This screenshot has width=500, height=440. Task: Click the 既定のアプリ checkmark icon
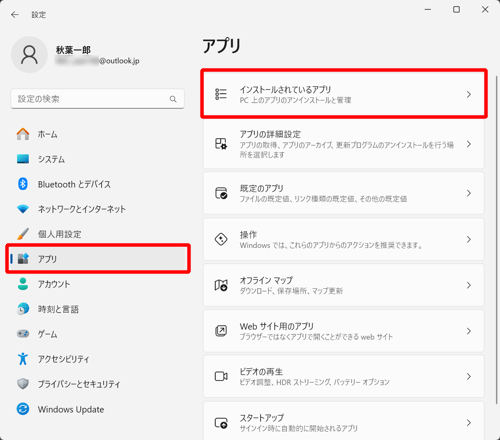tap(221, 193)
